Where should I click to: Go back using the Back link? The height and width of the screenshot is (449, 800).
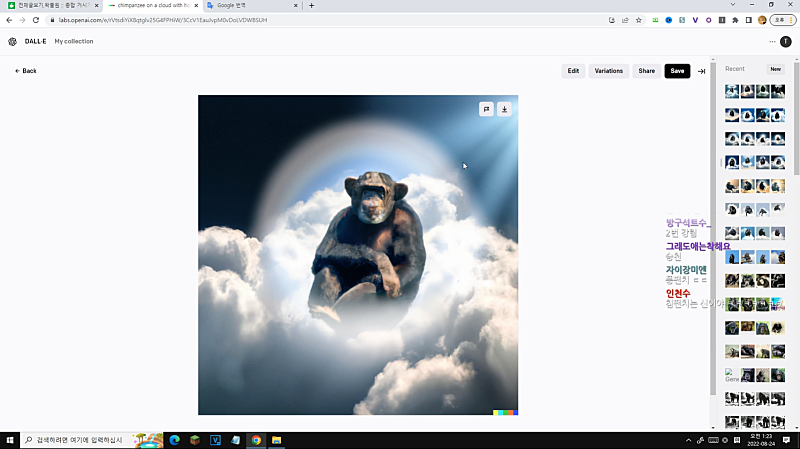pos(26,71)
